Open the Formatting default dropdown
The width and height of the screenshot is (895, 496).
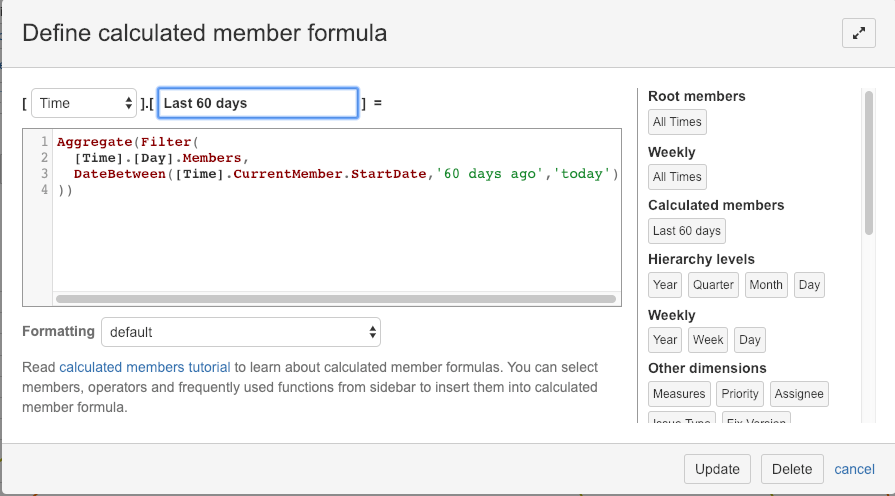pyautogui.click(x=241, y=332)
